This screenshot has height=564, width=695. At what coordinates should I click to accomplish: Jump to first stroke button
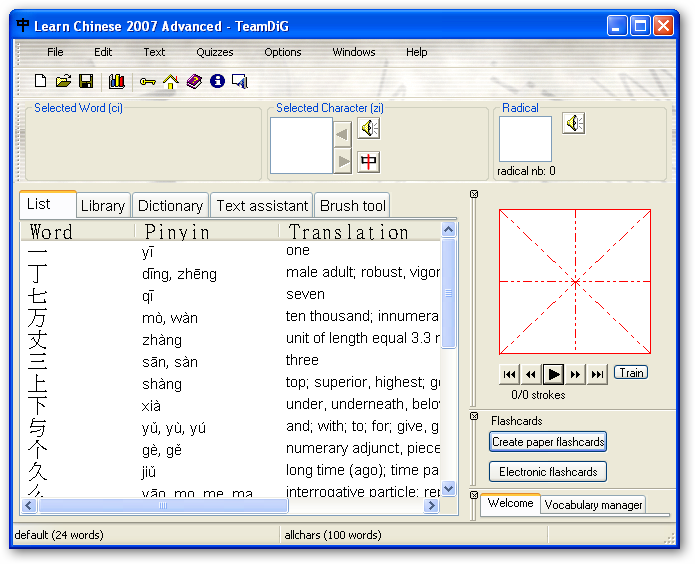coord(509,374)
